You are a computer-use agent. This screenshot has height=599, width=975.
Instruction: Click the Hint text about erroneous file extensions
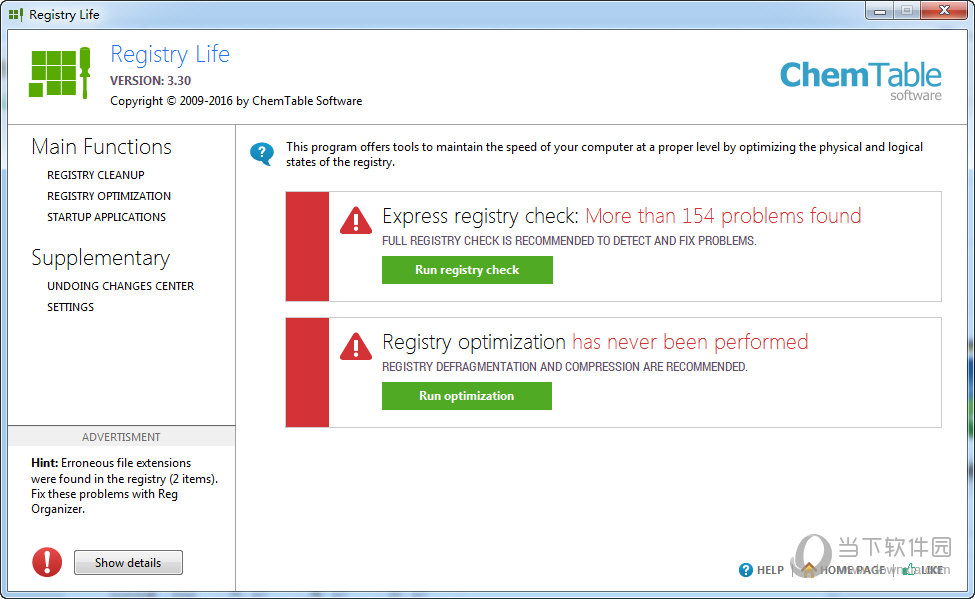coord(124,486)
